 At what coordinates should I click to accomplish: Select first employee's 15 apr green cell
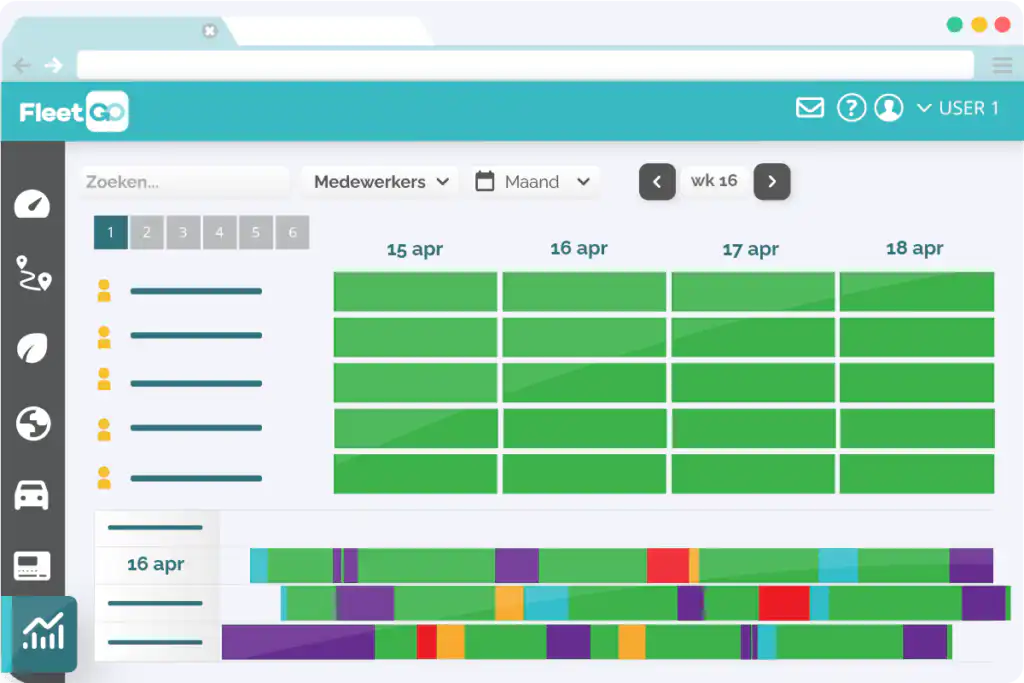point(415,291)
